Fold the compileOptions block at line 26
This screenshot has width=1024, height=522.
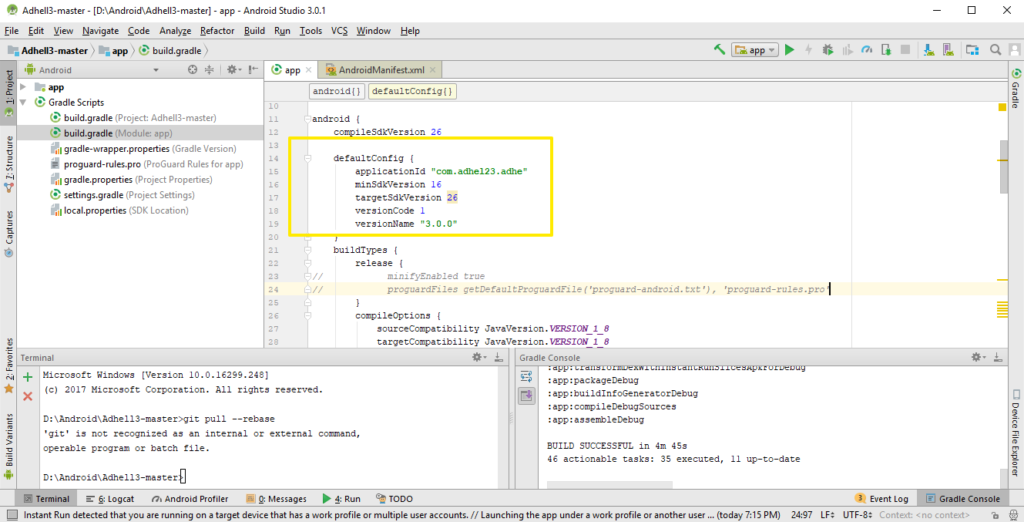click(307, 316)
